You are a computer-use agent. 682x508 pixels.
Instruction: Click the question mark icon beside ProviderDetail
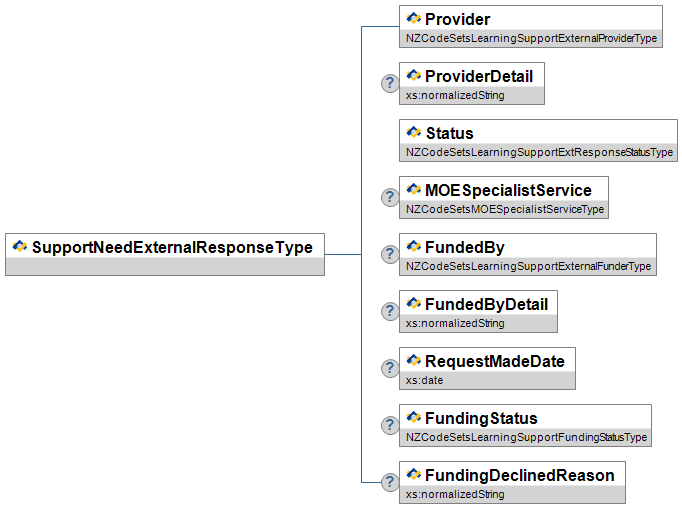click(390, 83)
